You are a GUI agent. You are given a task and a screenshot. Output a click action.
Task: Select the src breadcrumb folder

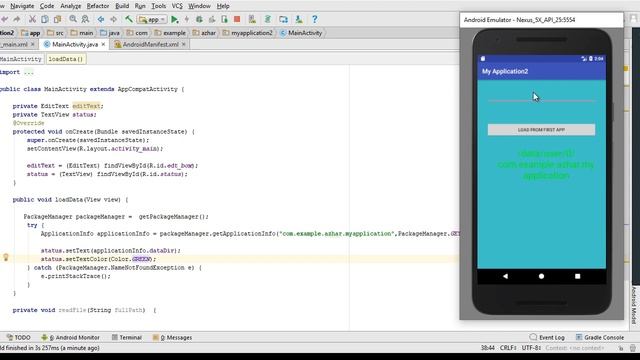56,33
